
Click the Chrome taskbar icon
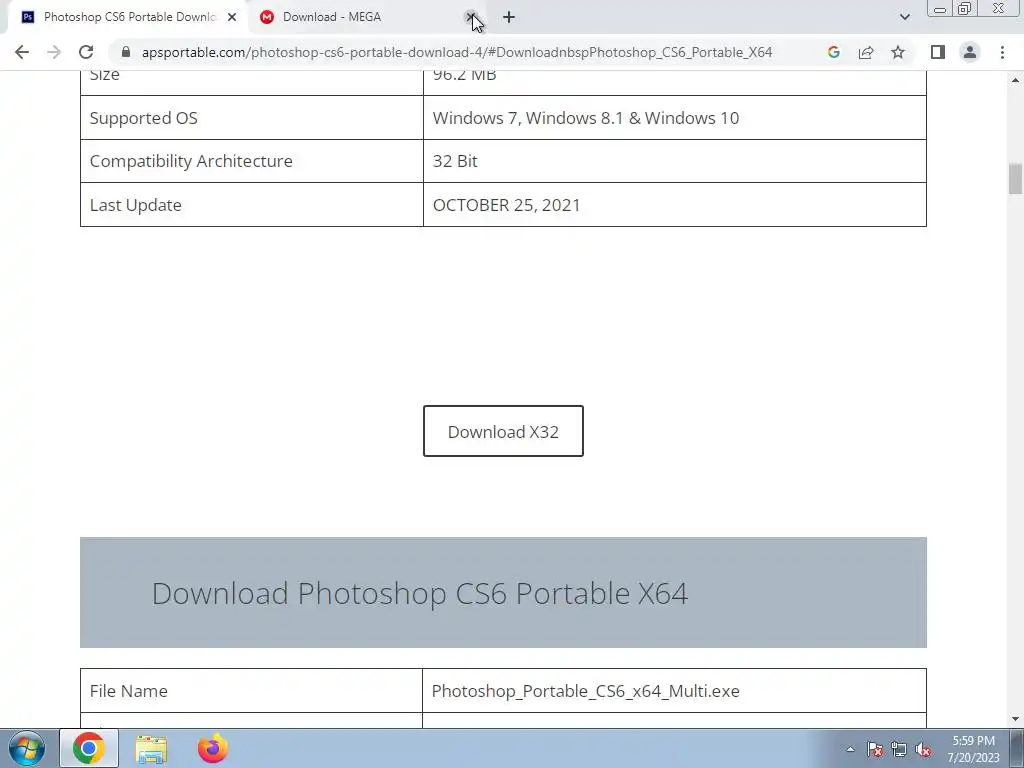pos(89,748)
